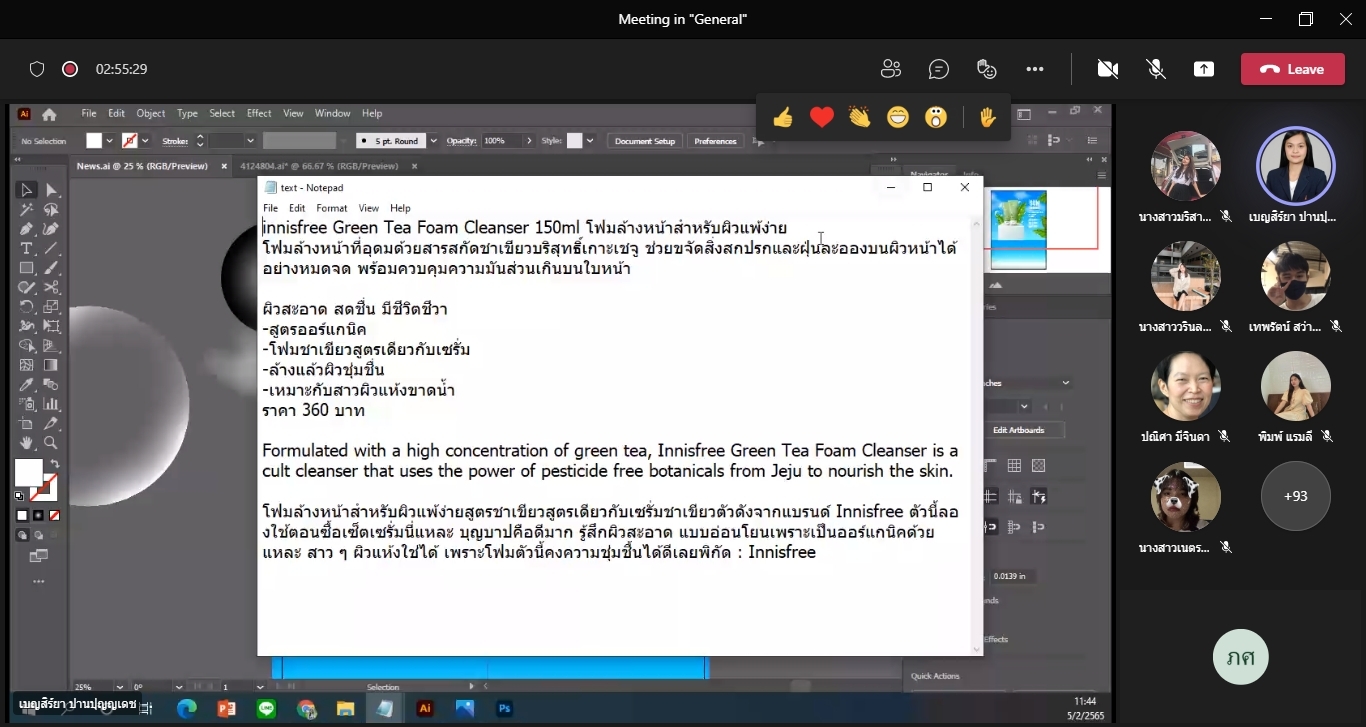Unmute the microphone in Teams
This screenshot has width=1366, height=727.
[x=1156, y=69]
